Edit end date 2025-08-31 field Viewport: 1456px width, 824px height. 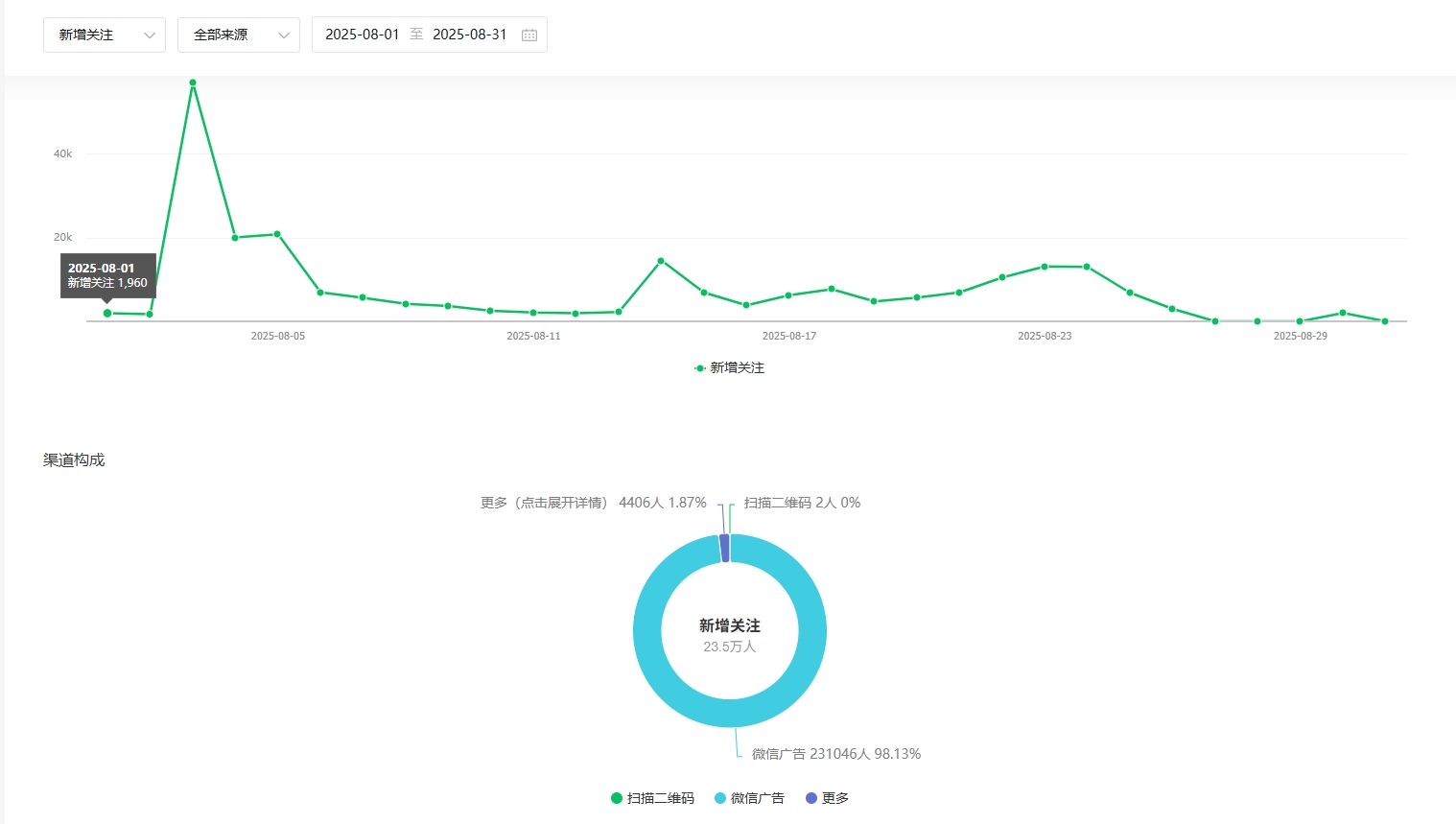pos(469,35)
